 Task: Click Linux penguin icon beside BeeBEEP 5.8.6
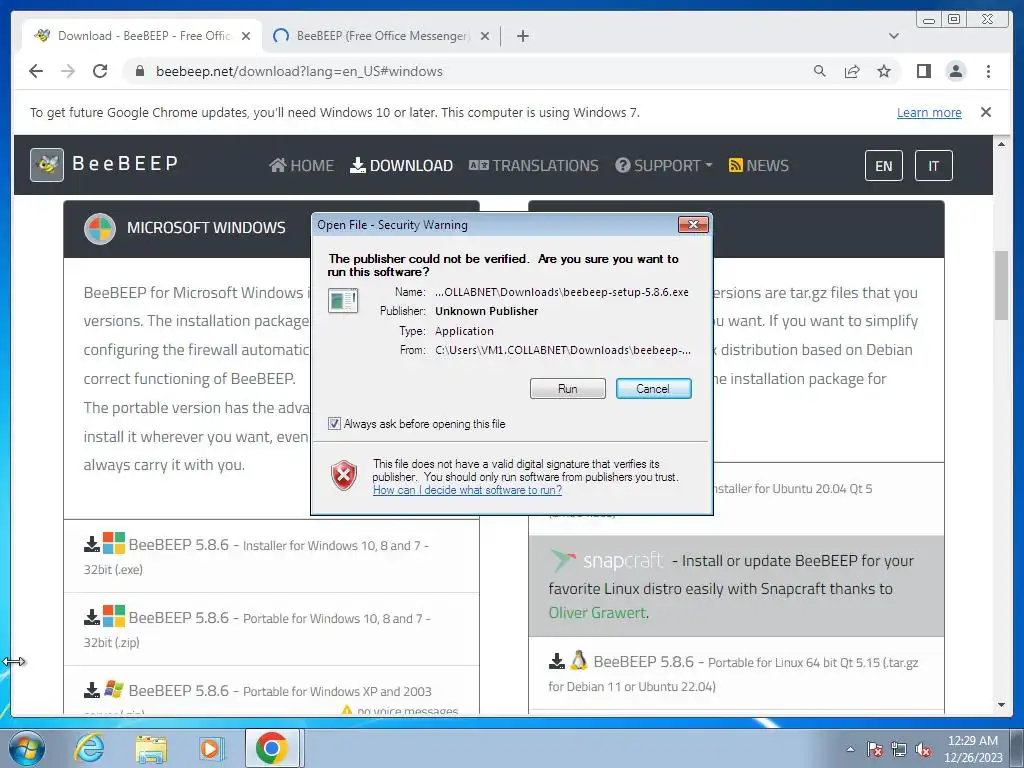(x=579, y=661)
